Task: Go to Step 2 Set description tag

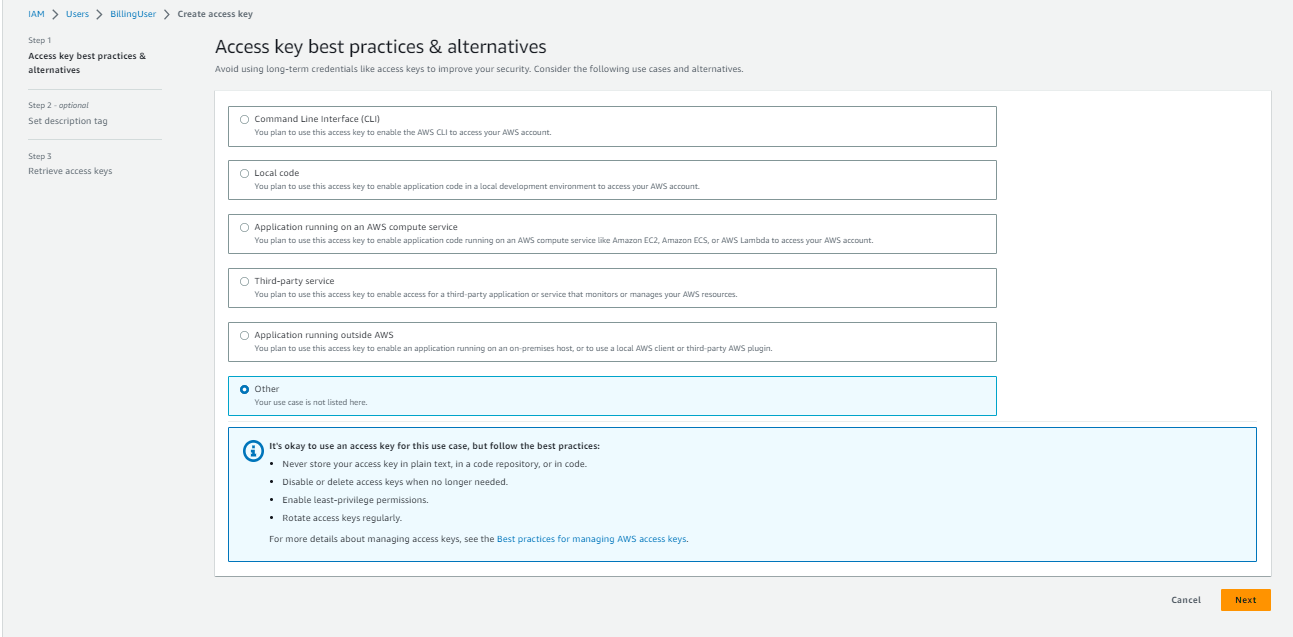Action: tap(68, 121)
